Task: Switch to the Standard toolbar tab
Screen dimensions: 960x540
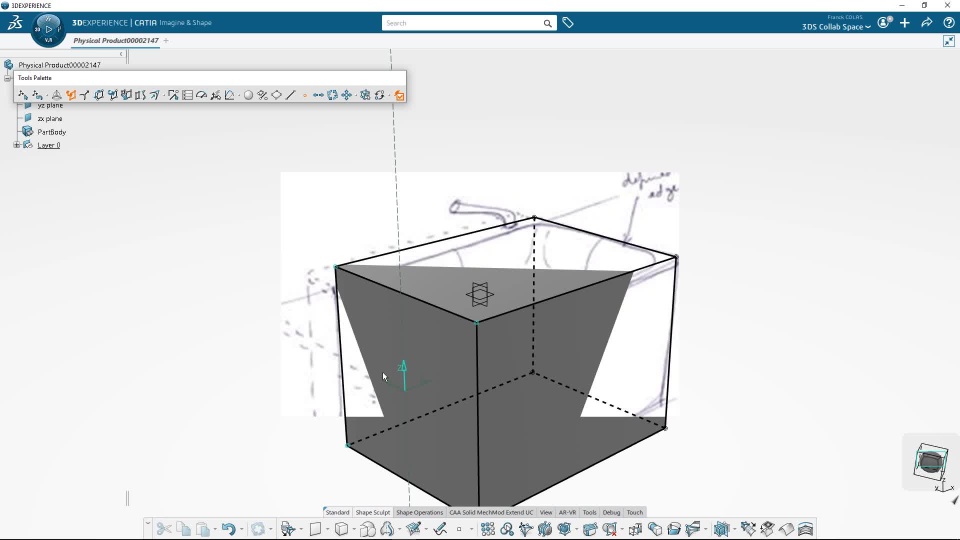Action: (x=337, y=512)
